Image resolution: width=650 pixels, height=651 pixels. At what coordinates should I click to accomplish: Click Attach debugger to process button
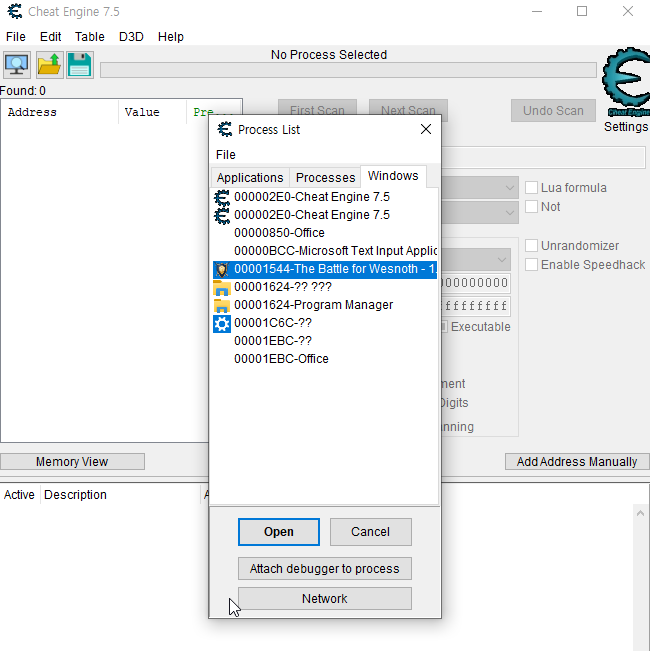[325, 568]
